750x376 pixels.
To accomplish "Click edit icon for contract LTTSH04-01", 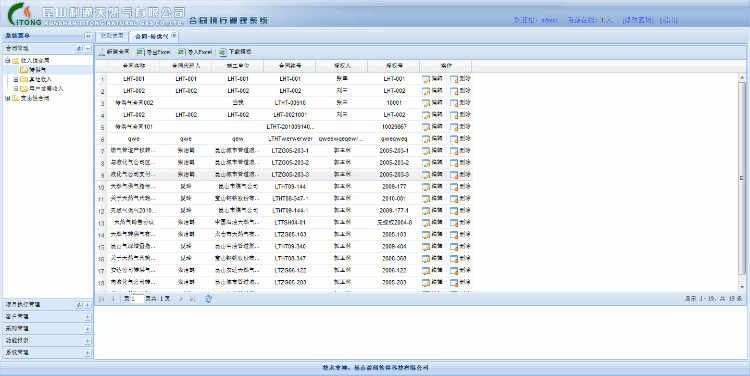I will 426,222.
